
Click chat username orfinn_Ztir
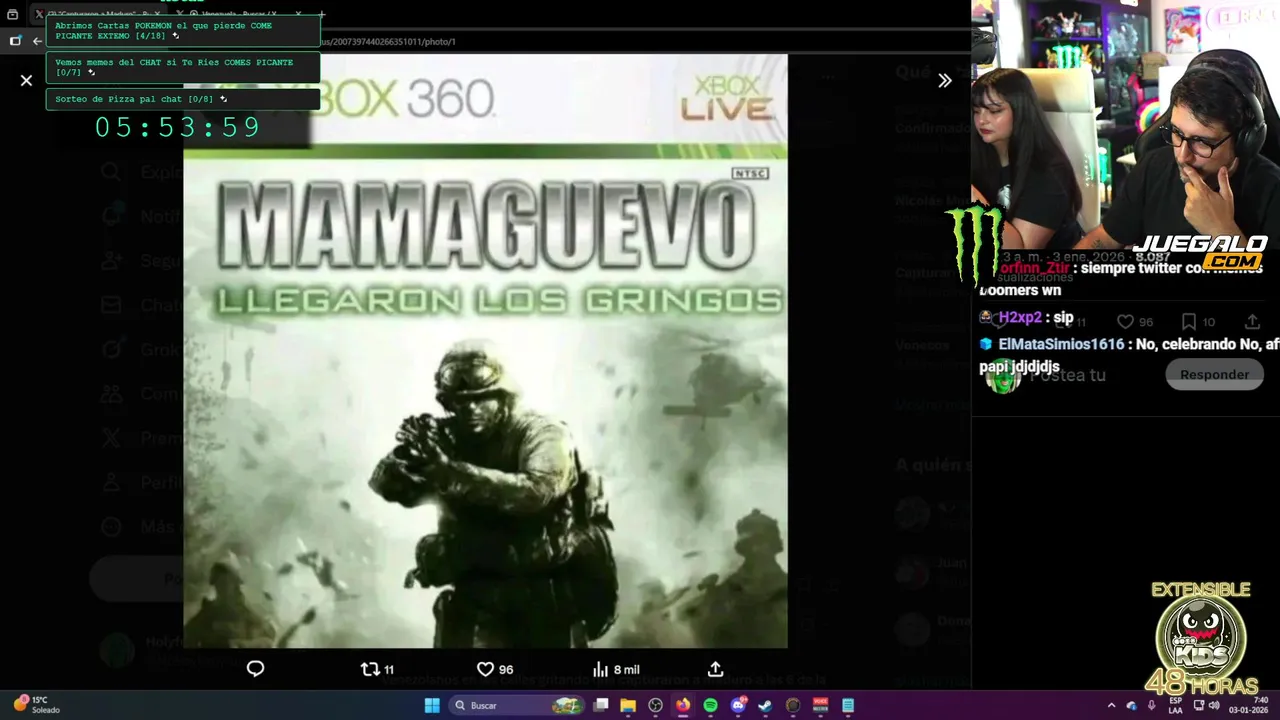pyautogui.click(x=1035, y=268)
